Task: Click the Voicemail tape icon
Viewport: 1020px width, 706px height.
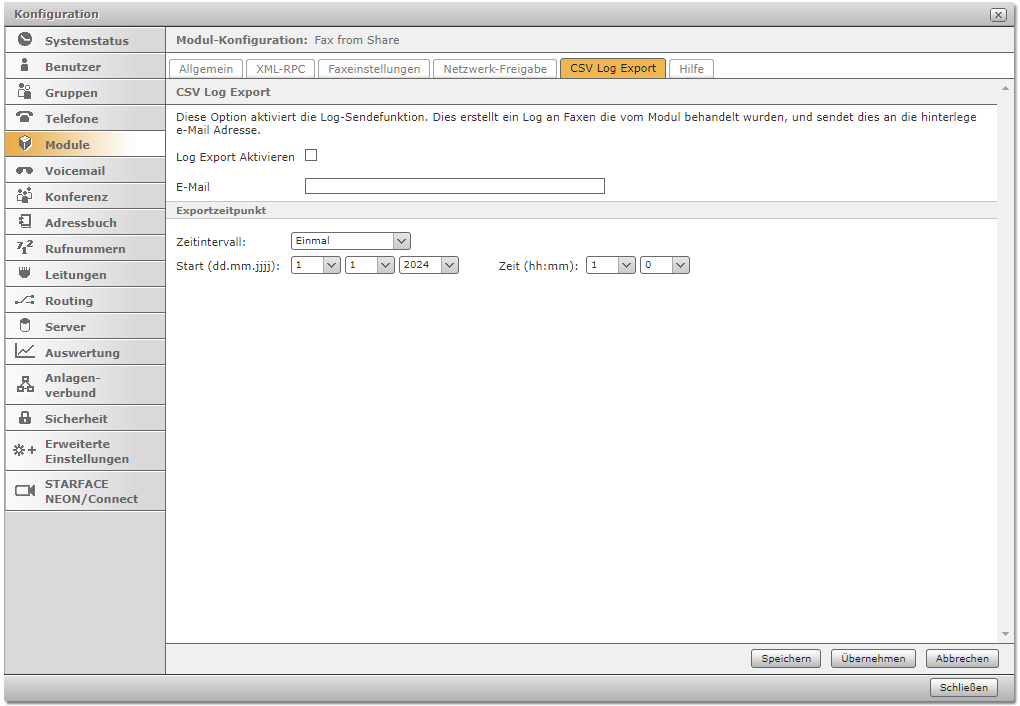Action: tap(25, 171)
